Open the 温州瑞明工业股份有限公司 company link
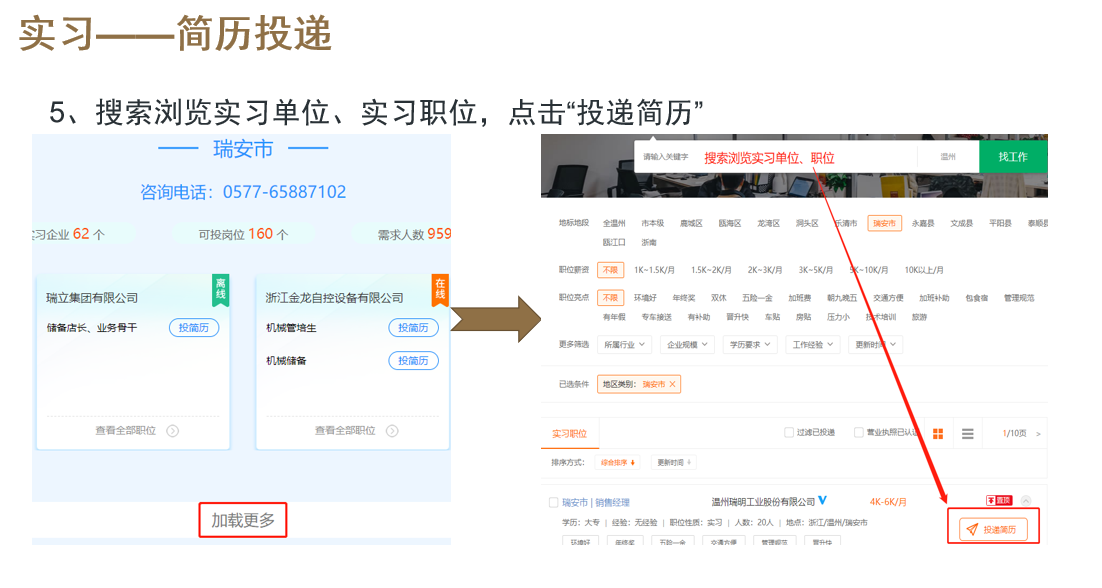This screenshot has height=588, width=1102. (x=763, y=502)
